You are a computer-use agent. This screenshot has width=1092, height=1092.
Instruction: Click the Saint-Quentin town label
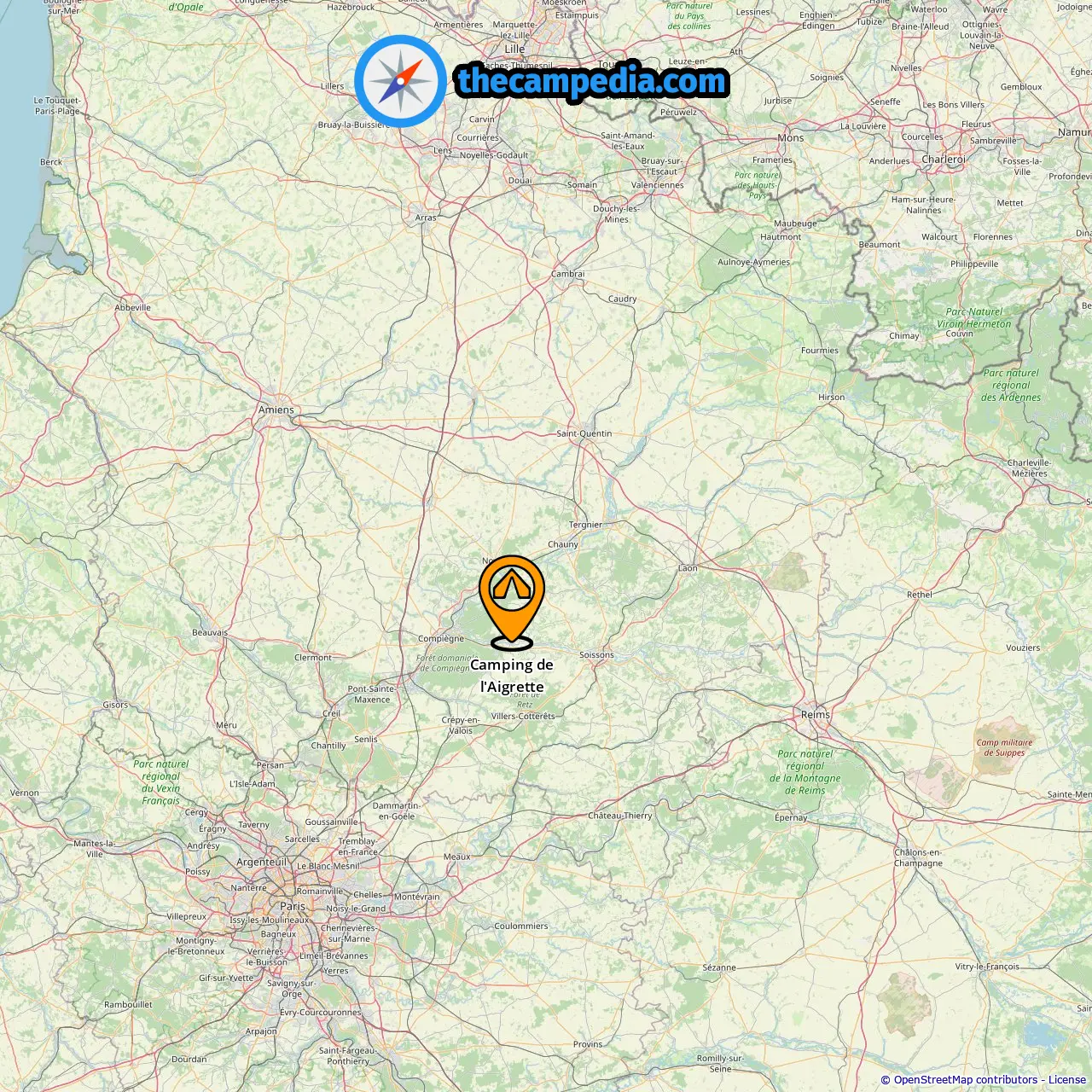[x=584, y=433]
